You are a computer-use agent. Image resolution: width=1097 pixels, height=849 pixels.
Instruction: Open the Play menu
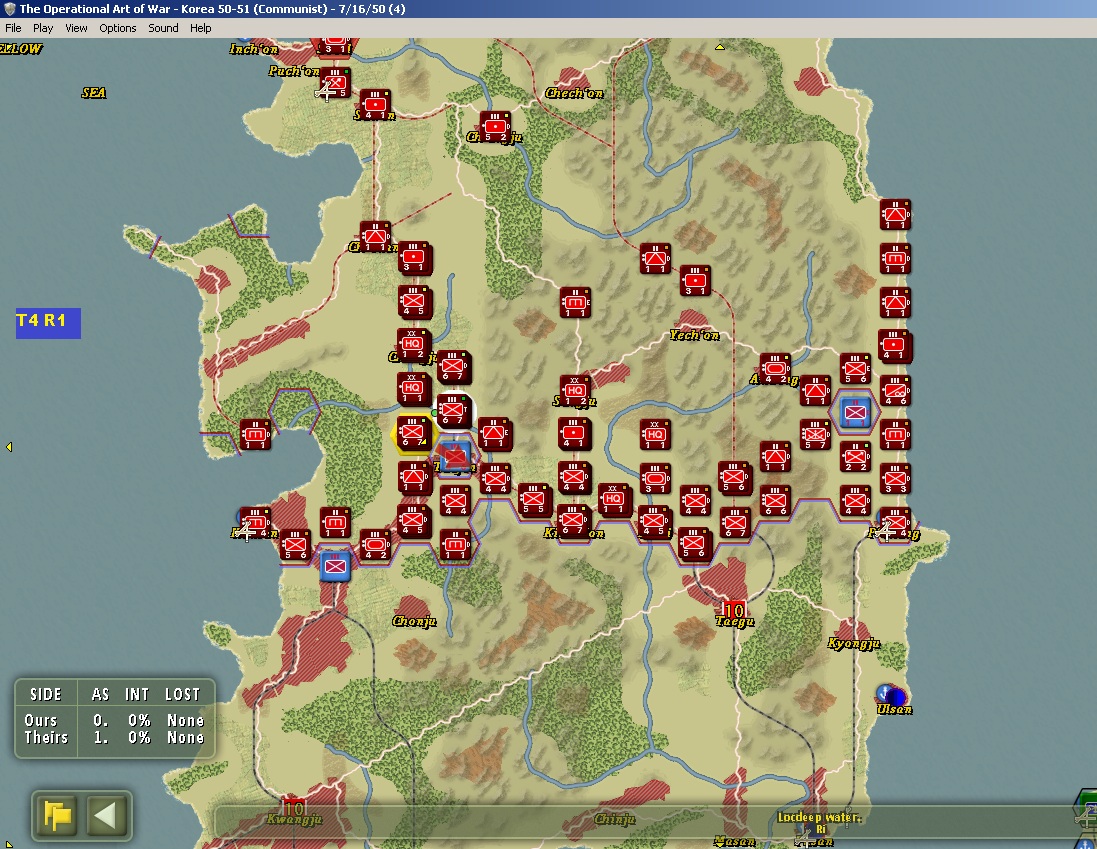click(x=43, y=28)
